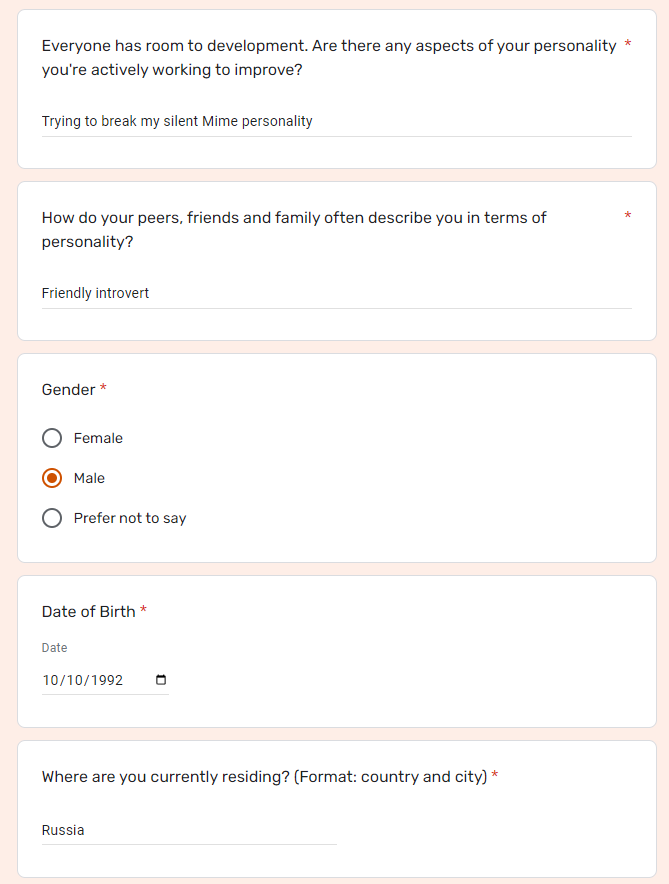Image resolution: width=669 pixels, height=884 pixels.
Task: Click the red asterisk next to Gender
Action: [x=103, y=387]
